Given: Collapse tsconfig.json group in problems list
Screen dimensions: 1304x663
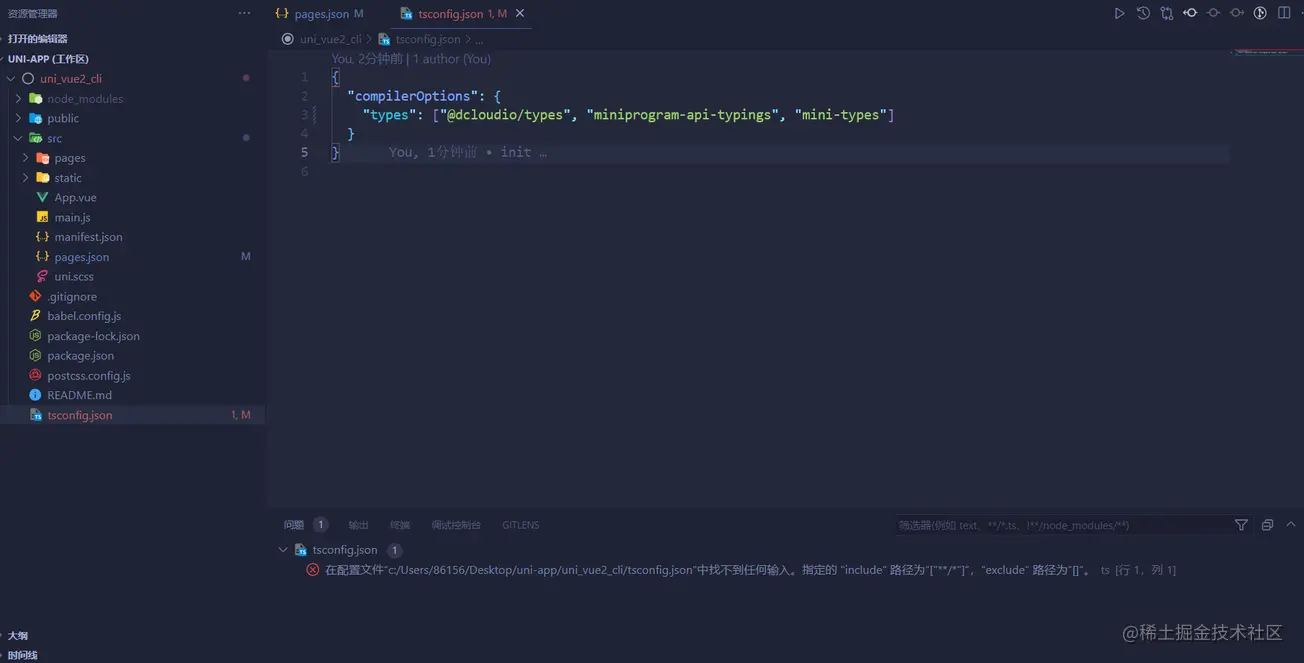Looking at the screenshot, I should (284, 550).
